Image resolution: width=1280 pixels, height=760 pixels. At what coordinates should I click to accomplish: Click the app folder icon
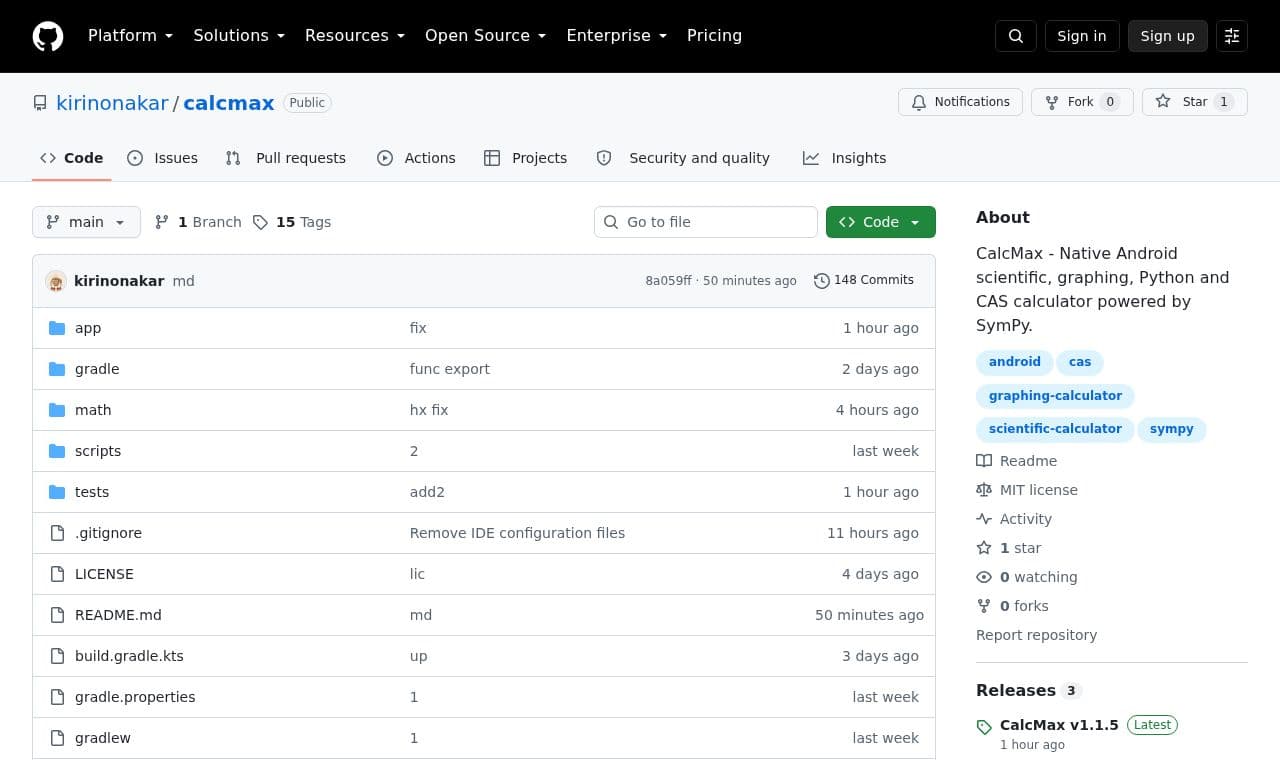tap(57, 328)
